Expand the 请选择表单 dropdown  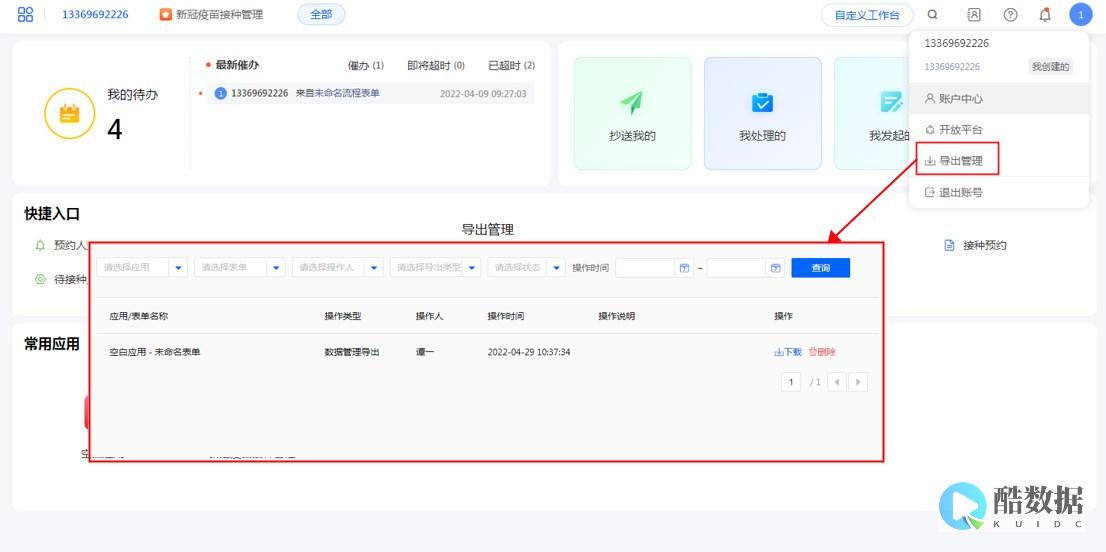tap(276, 268)
